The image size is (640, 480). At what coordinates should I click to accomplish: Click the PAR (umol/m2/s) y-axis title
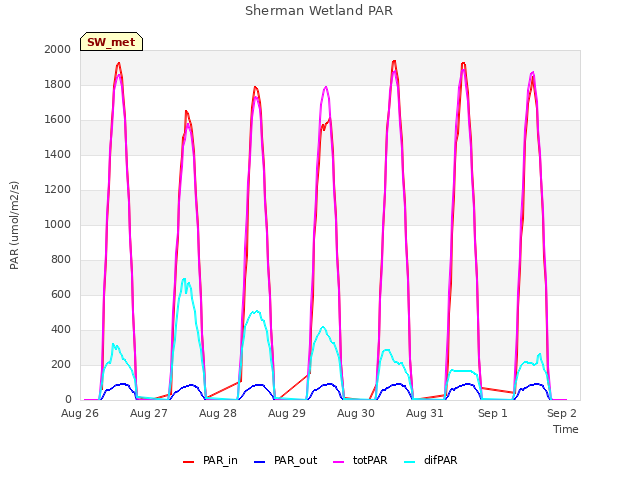coord(14,225)
